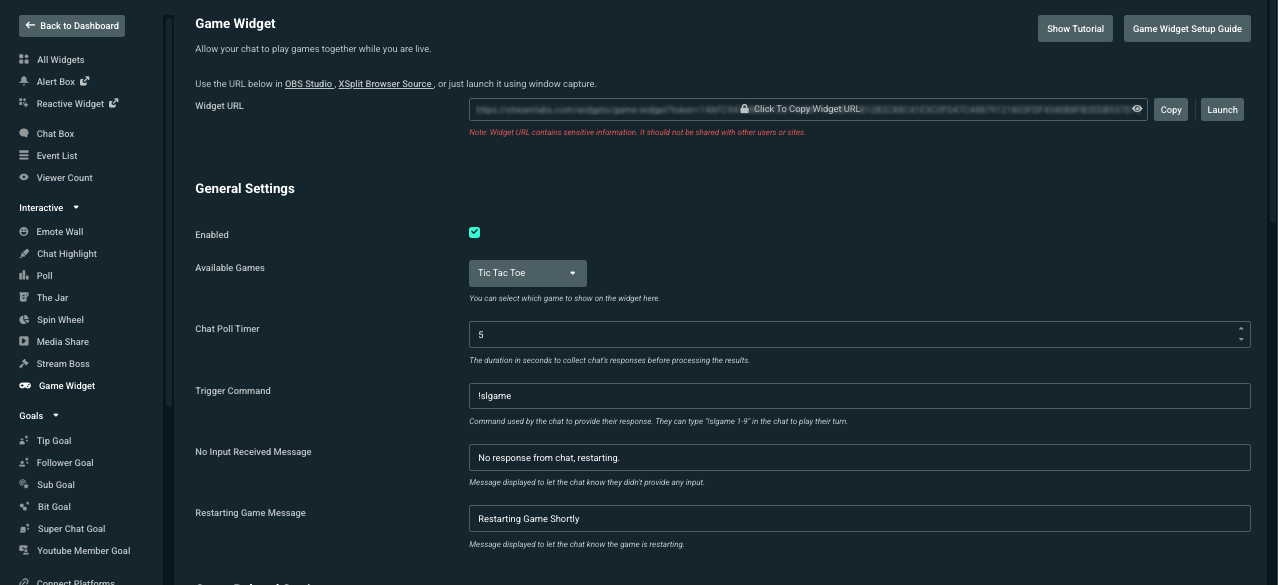Select the Poll widget
Viewport: 1278px width, 585px height.
pos(43,275)
